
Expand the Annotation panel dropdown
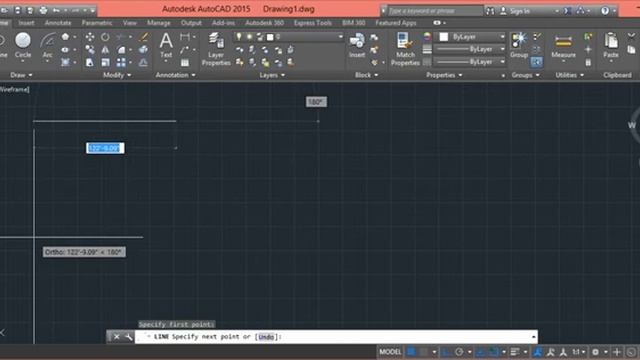[176, 75]
